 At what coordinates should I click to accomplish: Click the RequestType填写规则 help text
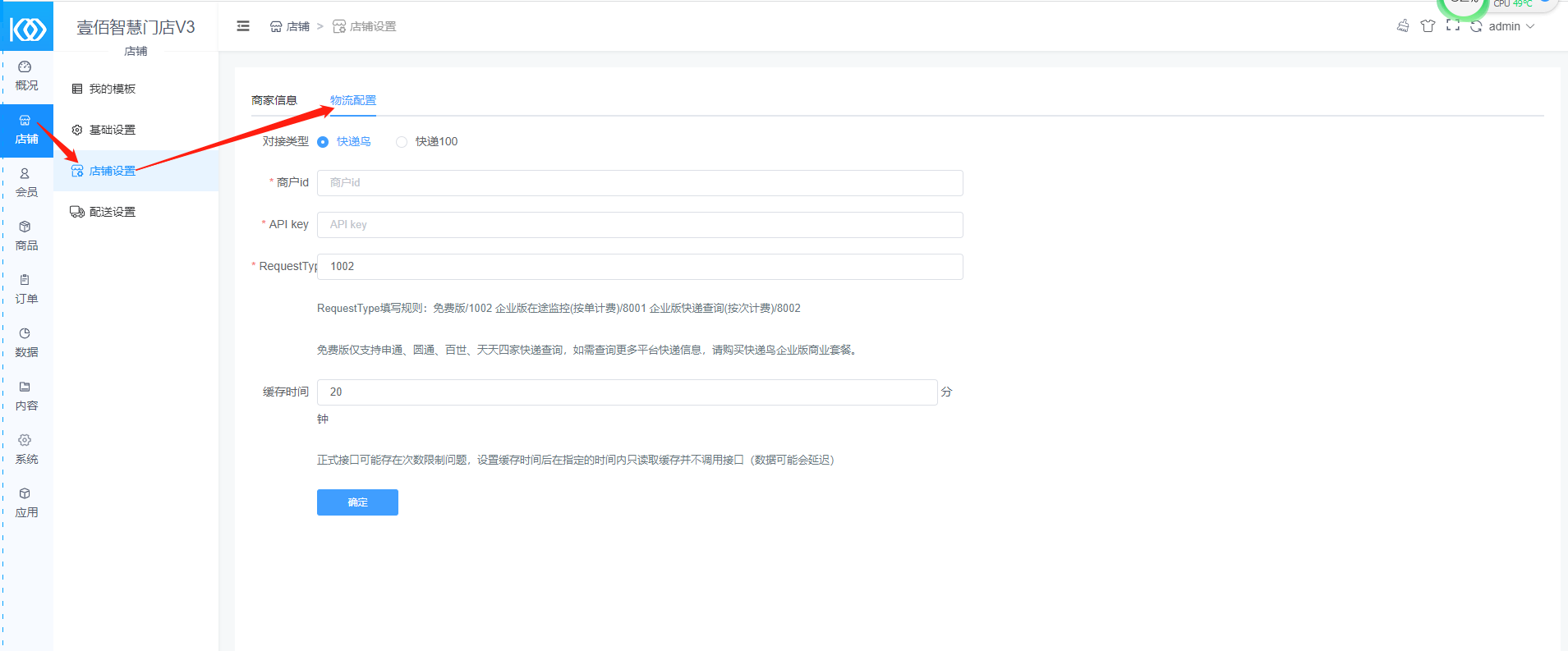(559, 309)
